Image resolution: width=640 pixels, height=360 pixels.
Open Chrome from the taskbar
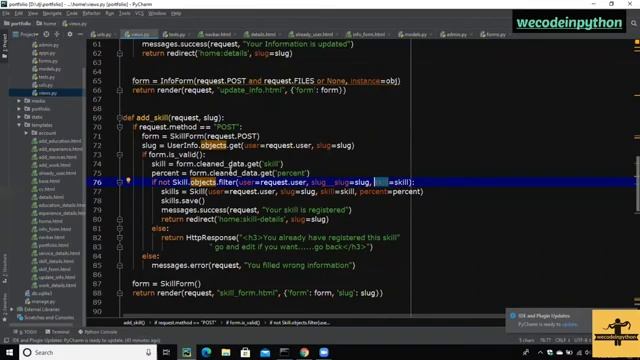pyautogui.click(x=304, y=352)
